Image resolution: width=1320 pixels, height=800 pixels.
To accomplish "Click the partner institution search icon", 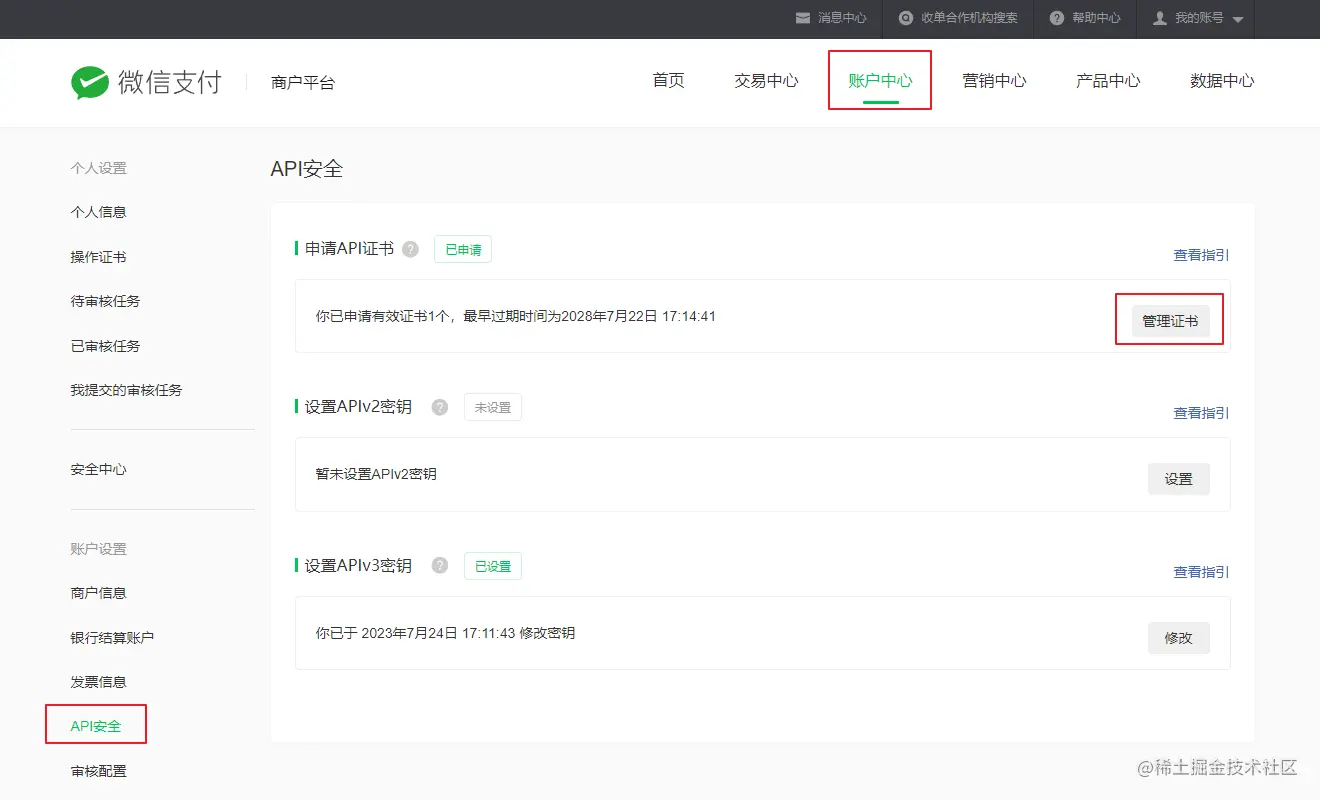I will [x=906, y=18].
